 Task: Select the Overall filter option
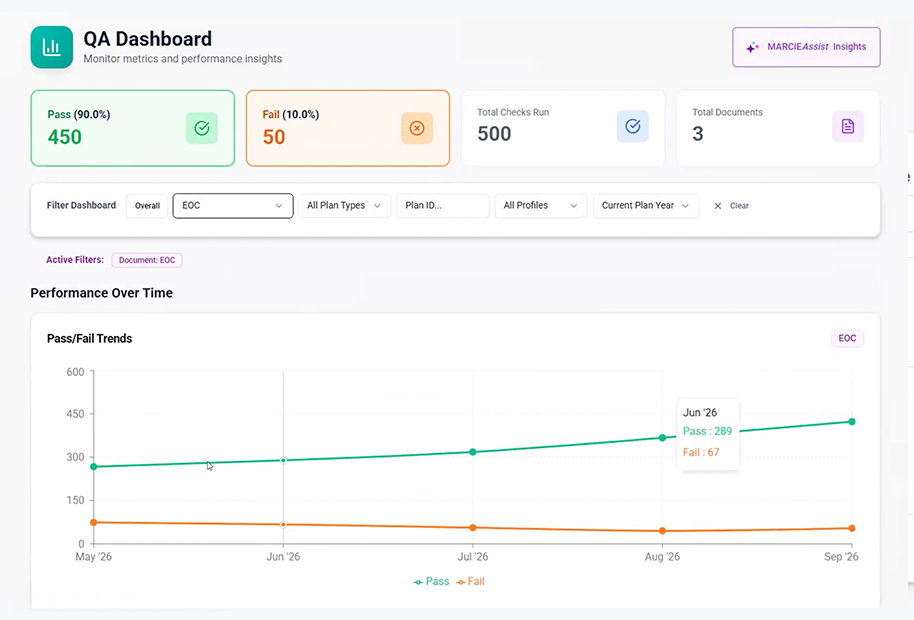point(146,206)
